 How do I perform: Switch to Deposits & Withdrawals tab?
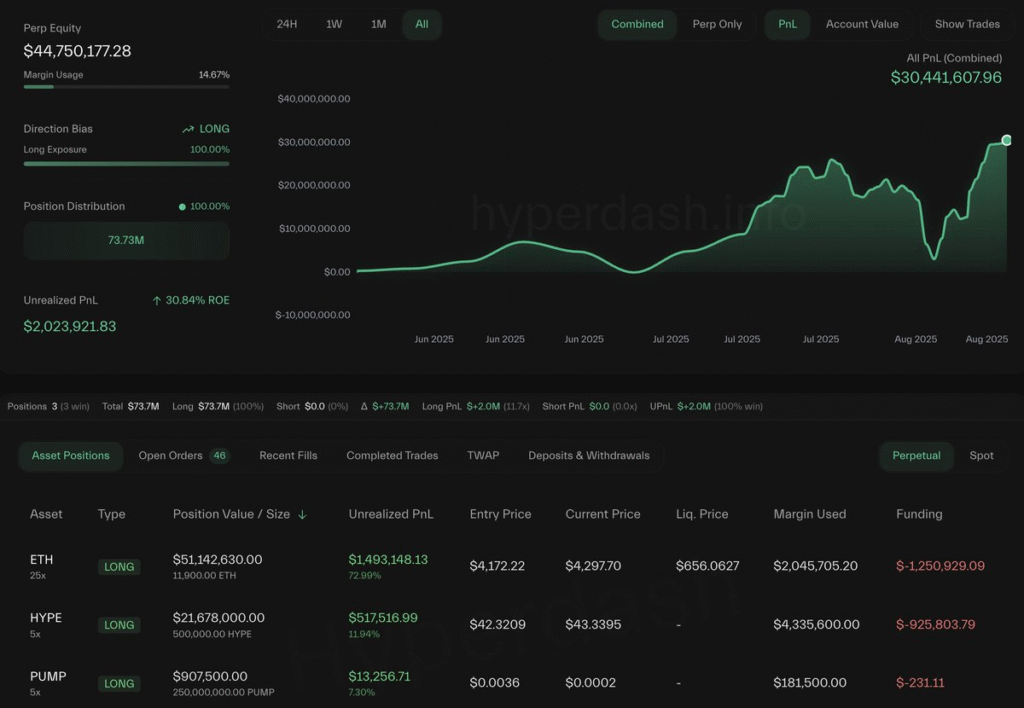(588, 456)
